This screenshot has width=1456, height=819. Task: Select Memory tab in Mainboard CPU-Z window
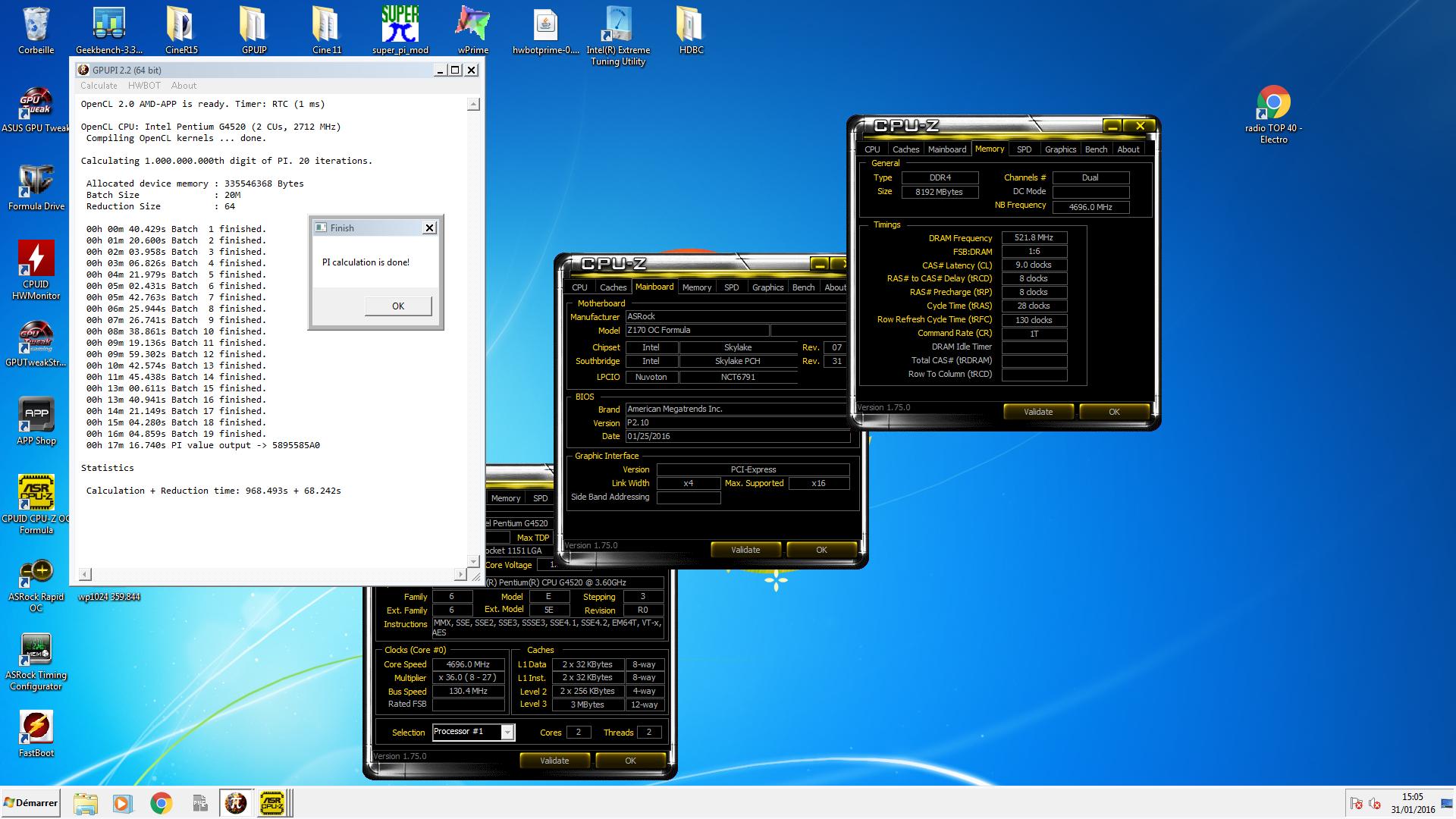696,287
